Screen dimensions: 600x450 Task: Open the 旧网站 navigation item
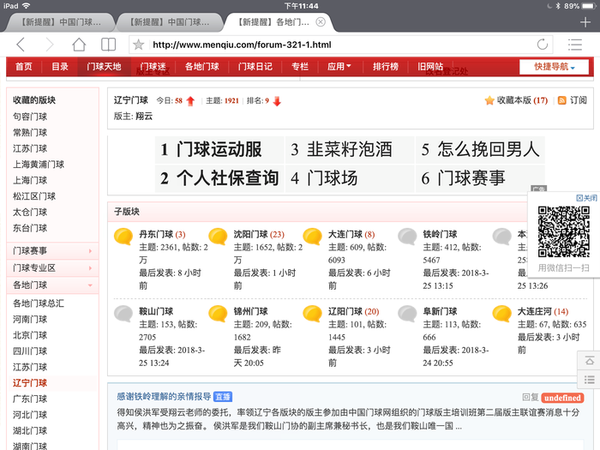(x=430, y=67)
